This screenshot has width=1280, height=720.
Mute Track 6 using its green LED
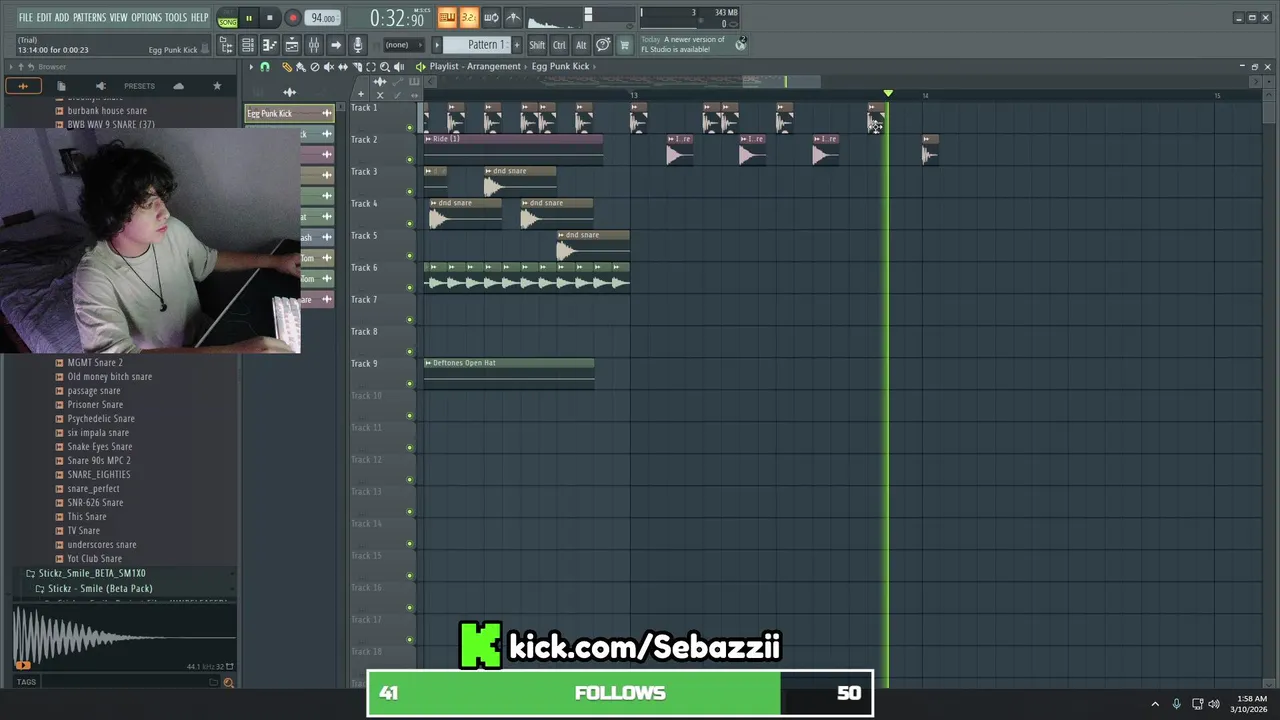[410, 288]
